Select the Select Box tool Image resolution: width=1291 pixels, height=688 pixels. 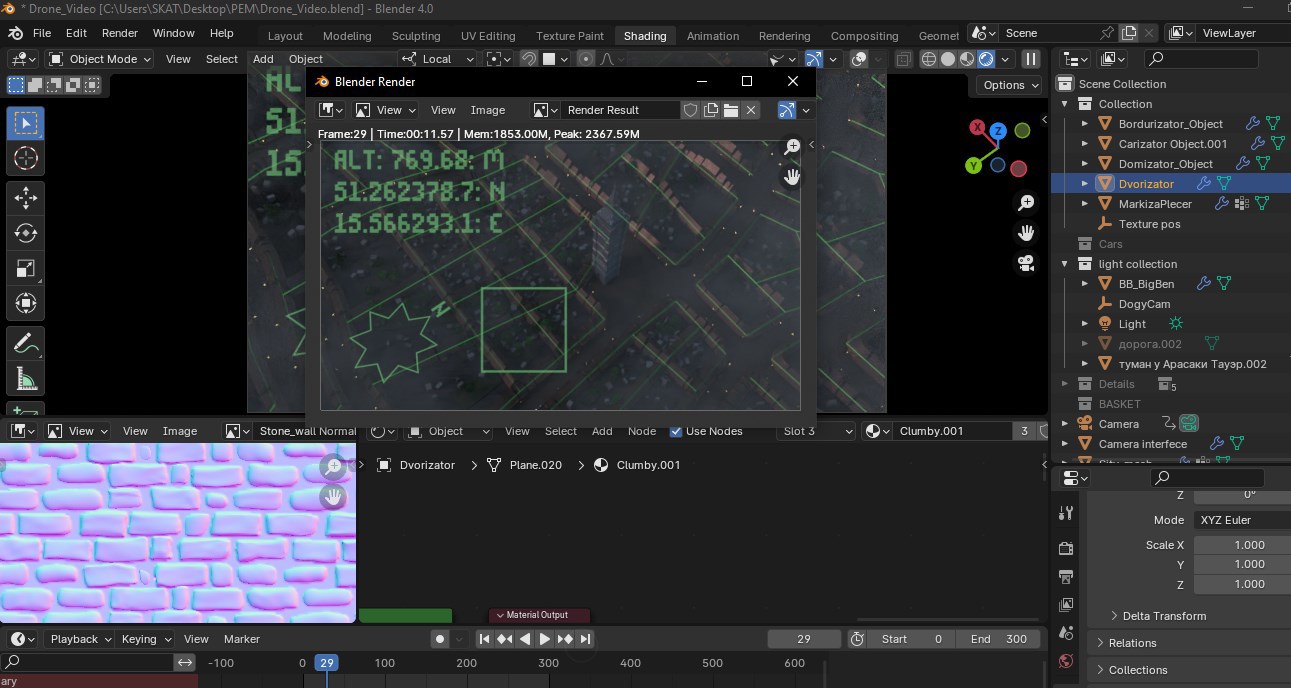tap(26, 124)
